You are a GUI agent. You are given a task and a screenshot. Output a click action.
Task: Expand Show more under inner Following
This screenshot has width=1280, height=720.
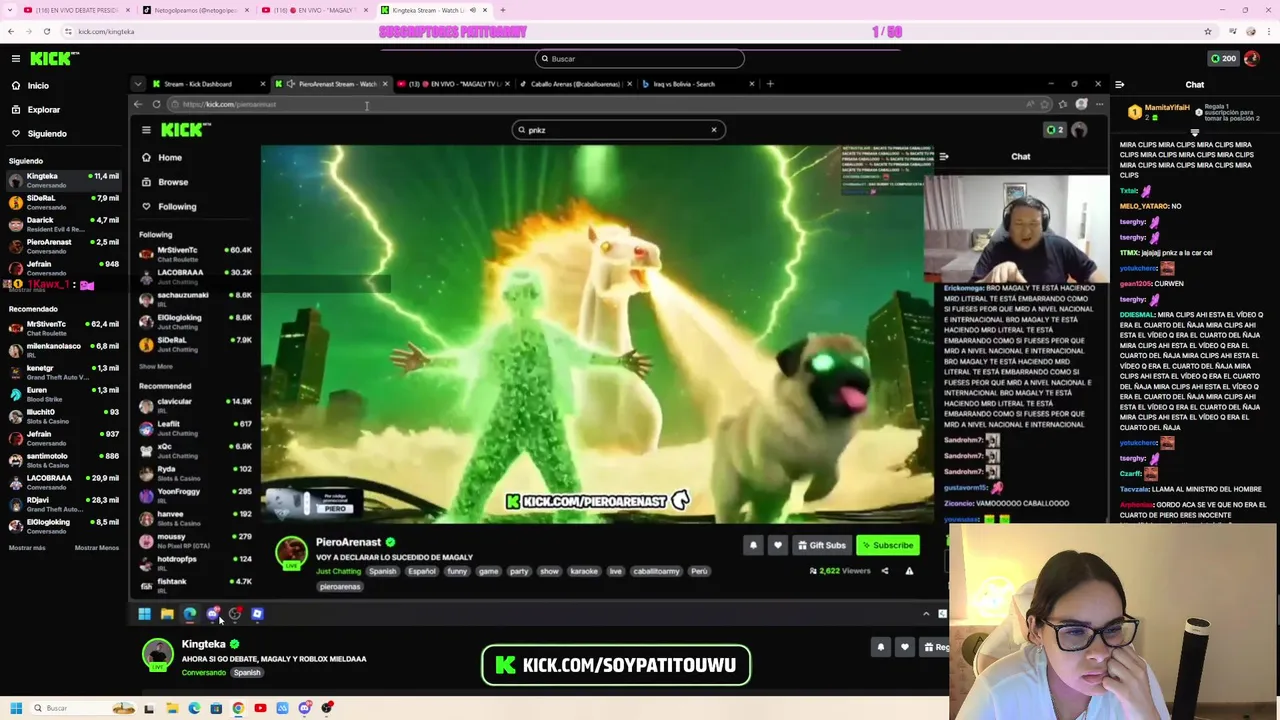point(156,367)
